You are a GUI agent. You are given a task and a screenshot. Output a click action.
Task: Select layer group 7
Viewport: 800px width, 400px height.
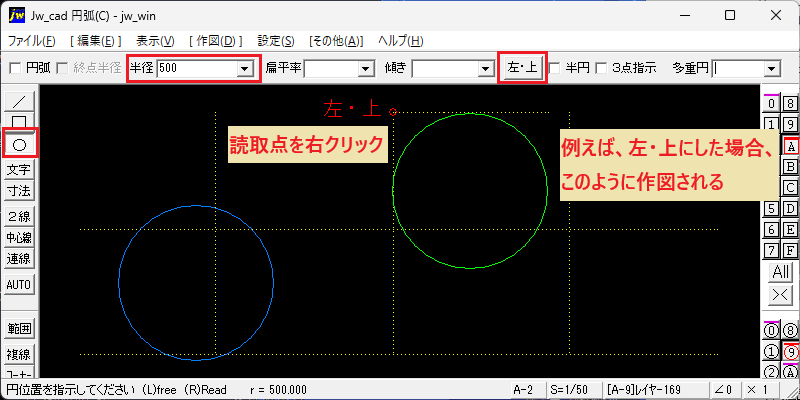tap(772, 251)
